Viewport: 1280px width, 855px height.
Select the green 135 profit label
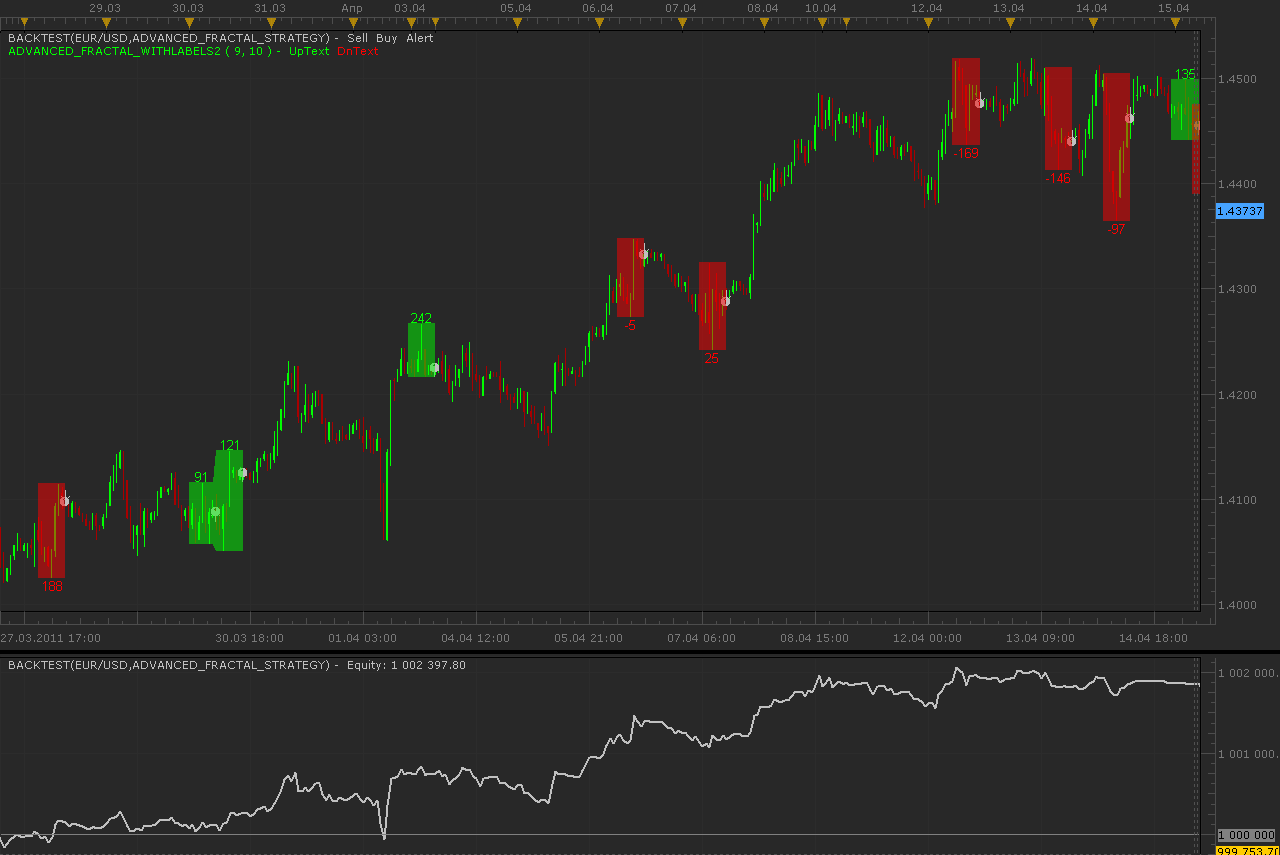(1185, 74)
